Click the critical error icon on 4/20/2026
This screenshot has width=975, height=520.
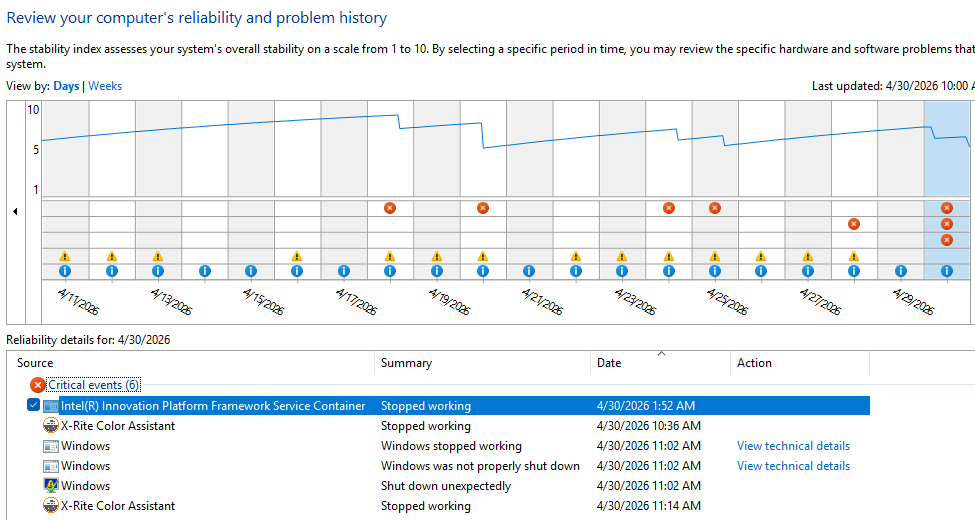point(483,208)
